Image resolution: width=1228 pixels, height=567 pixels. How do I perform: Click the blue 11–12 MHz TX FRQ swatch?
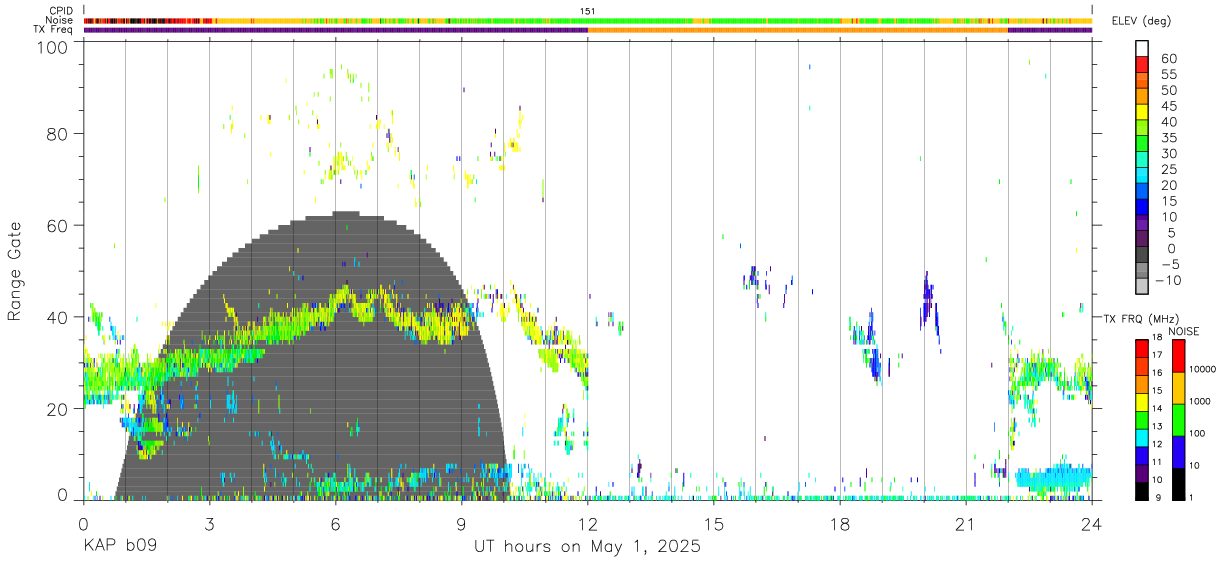[x=1142, y=454]
